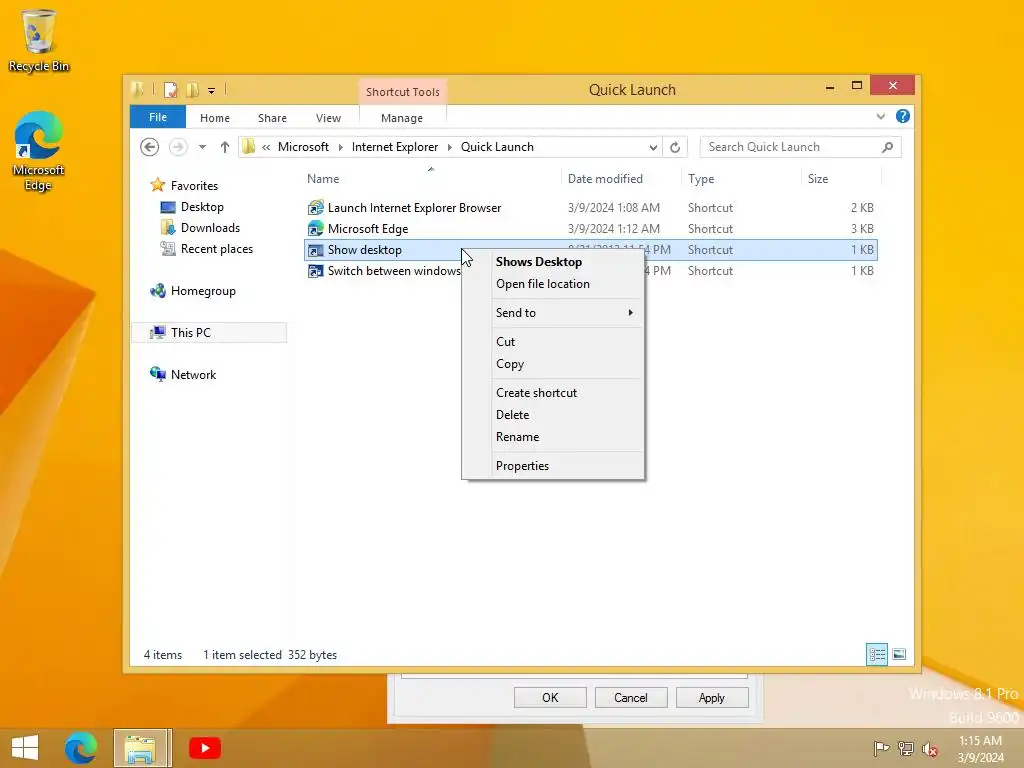The height and width of the screenshot is (768, 1024).
Task: Launch Microsoft Edge from the taskbar
Action: coord(80,748)
